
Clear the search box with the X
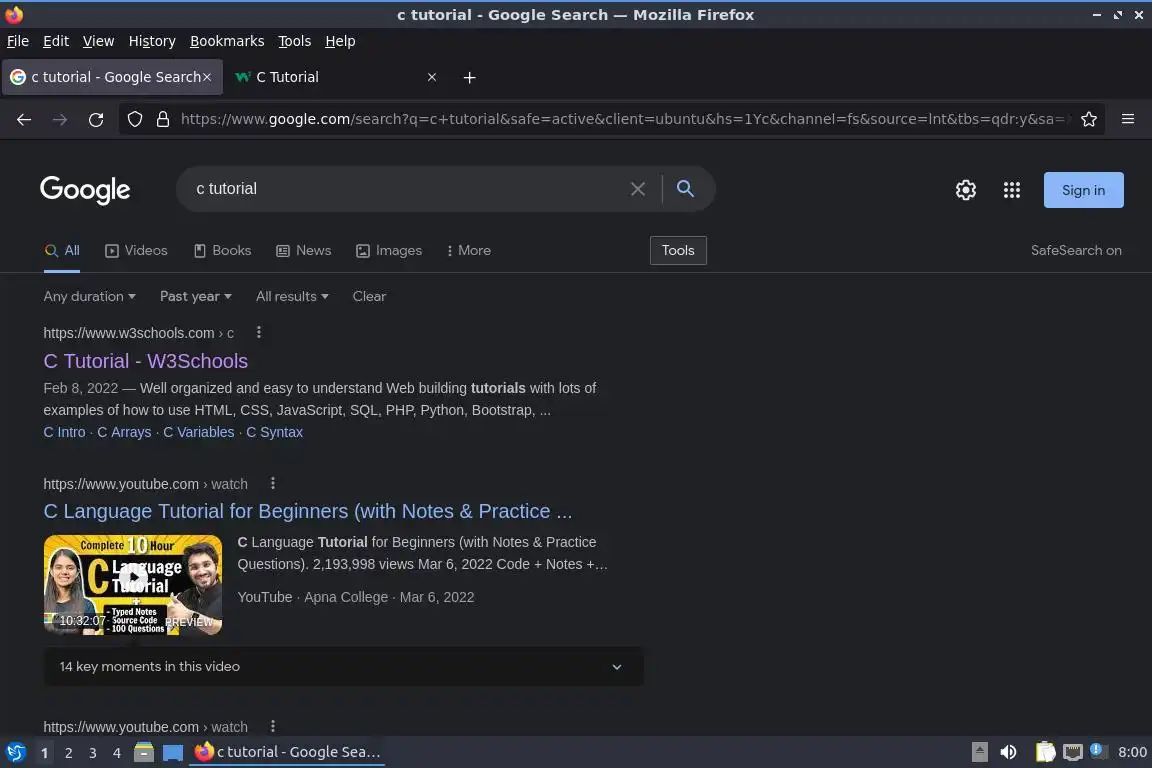click(x=638, y=189)
